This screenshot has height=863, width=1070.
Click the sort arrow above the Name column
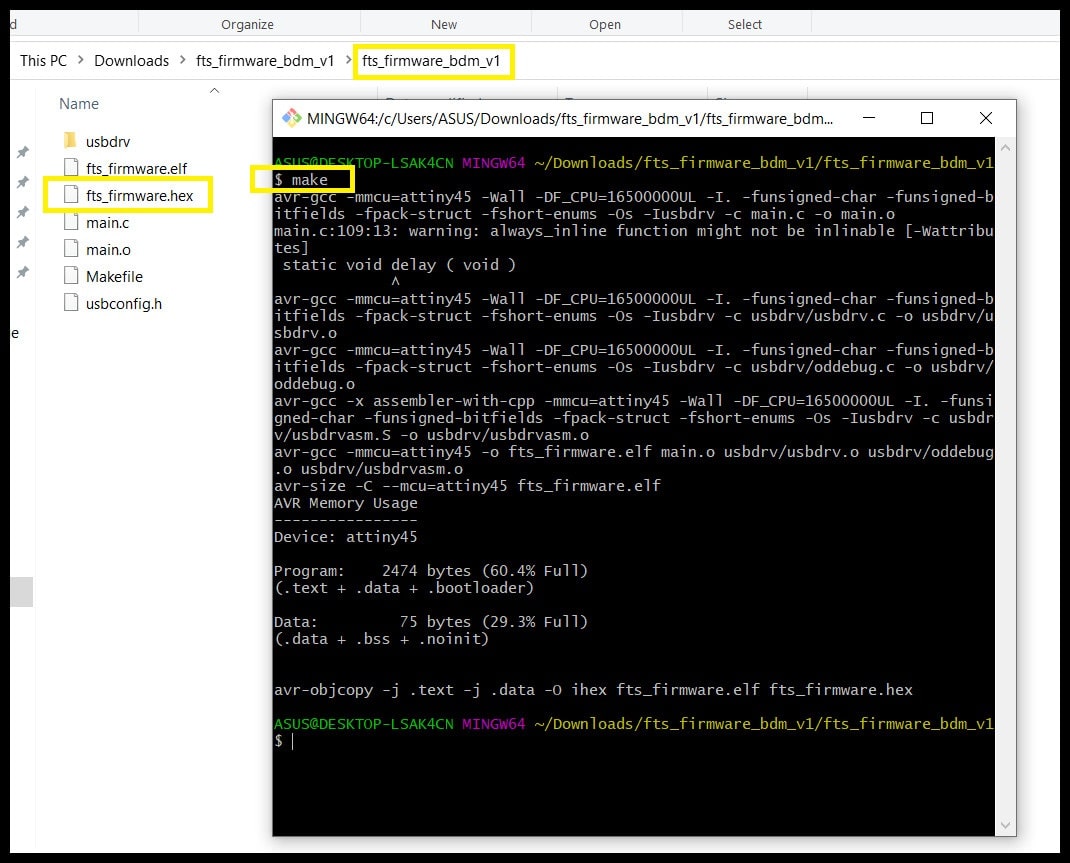coord(214,90)
